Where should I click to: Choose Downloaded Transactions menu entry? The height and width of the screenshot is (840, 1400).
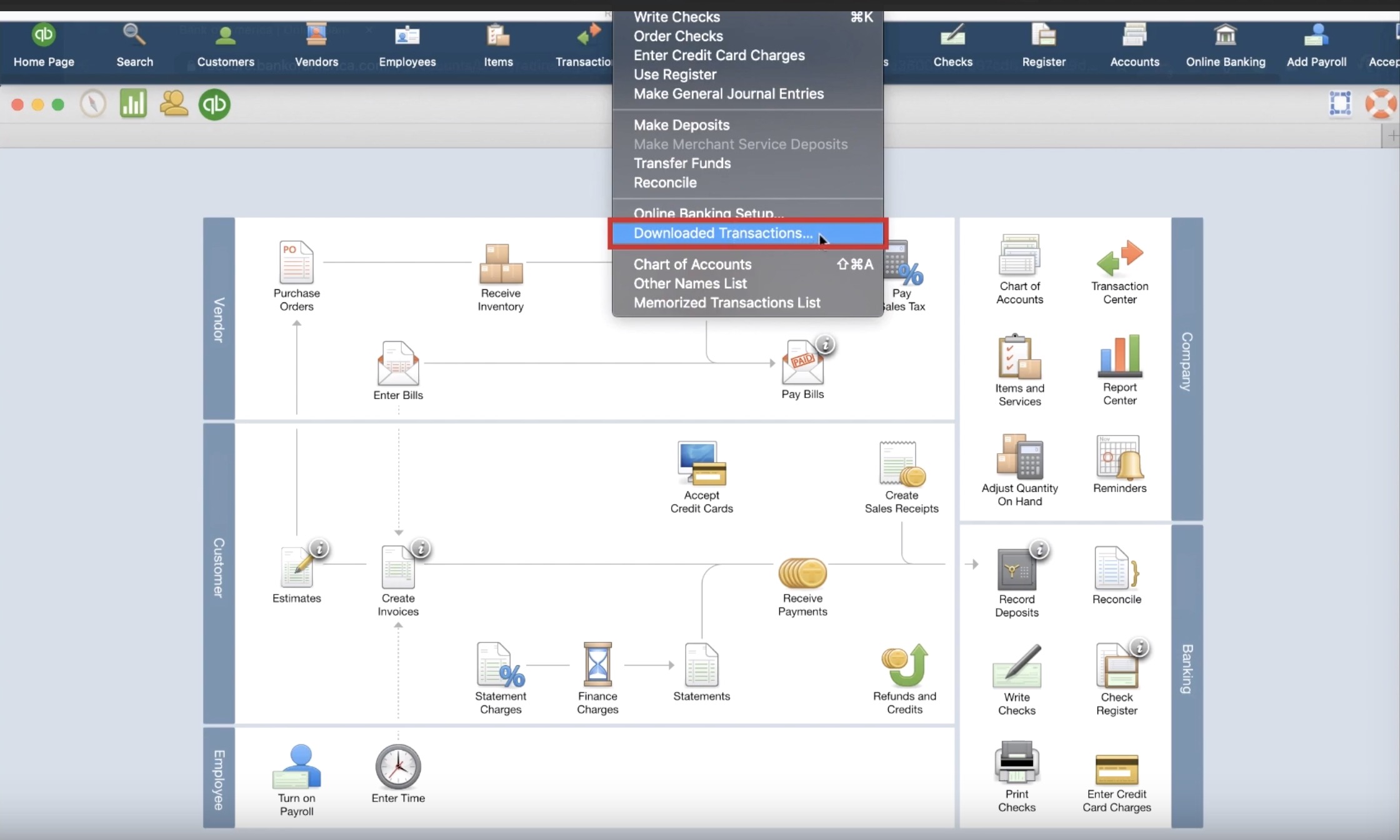pos(747,233)
